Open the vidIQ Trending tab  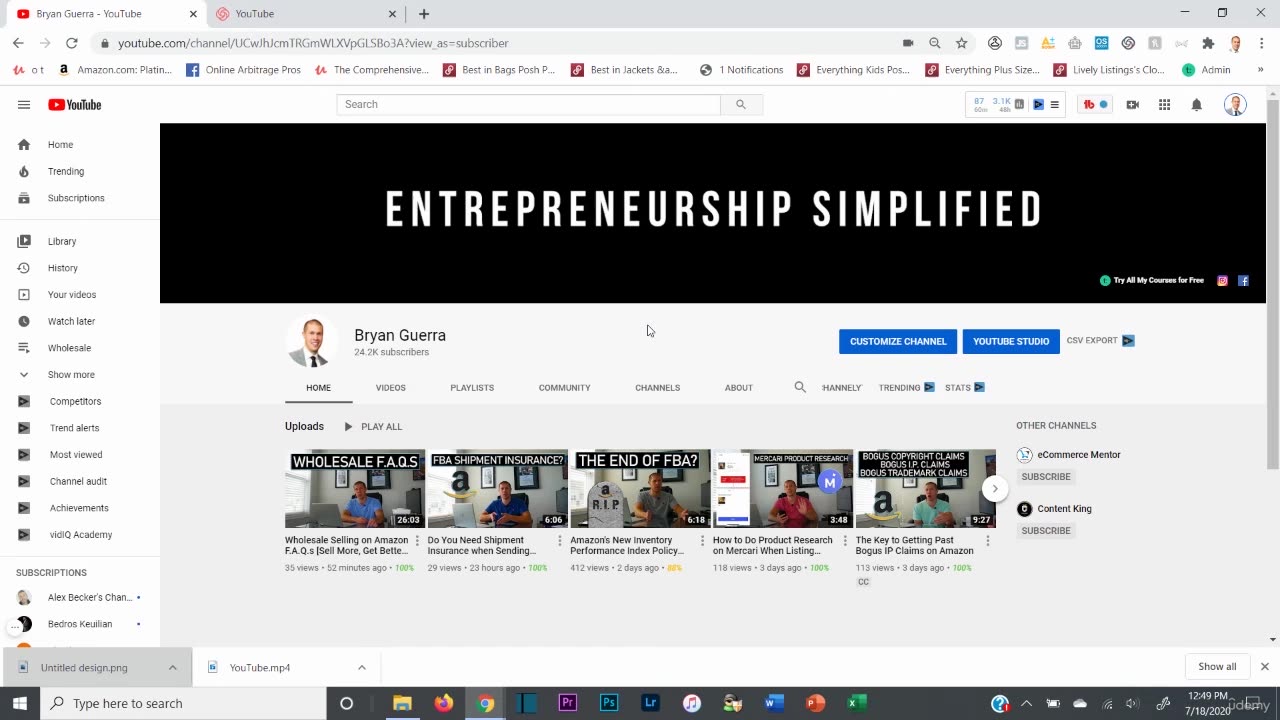[x=906, y=387]
